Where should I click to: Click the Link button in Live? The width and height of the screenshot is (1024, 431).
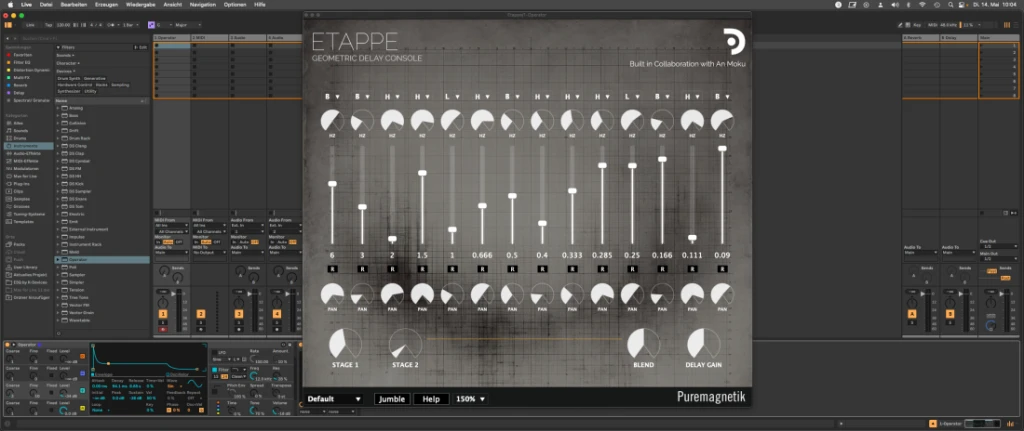[x=30, y=25]
